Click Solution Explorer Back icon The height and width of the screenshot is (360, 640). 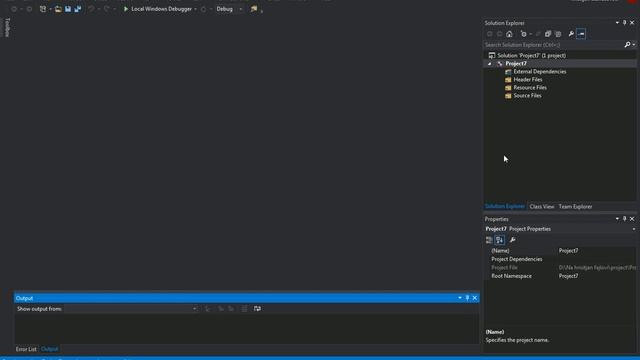[489, 34]
